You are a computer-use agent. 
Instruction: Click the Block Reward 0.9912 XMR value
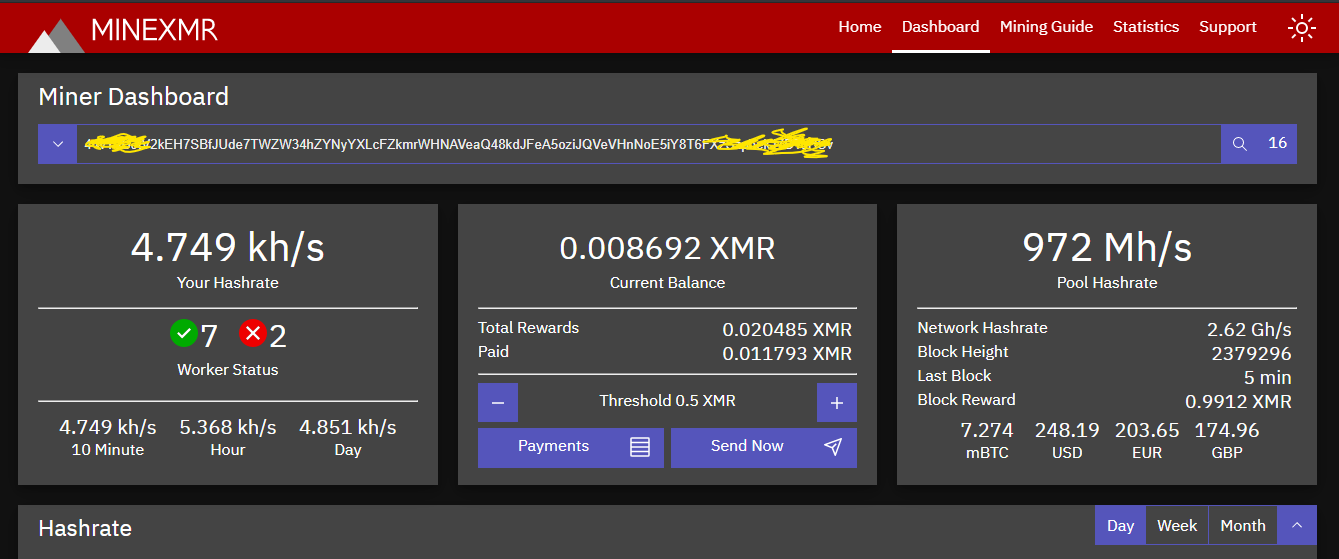pyautogui.click(x=1238, y=402)
